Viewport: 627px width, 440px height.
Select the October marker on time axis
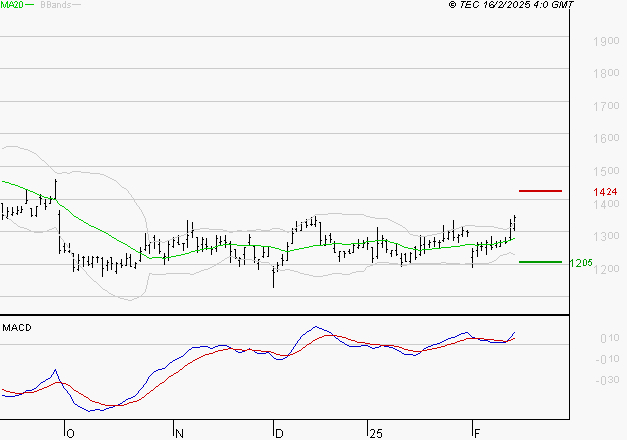(x=70, y=433)
